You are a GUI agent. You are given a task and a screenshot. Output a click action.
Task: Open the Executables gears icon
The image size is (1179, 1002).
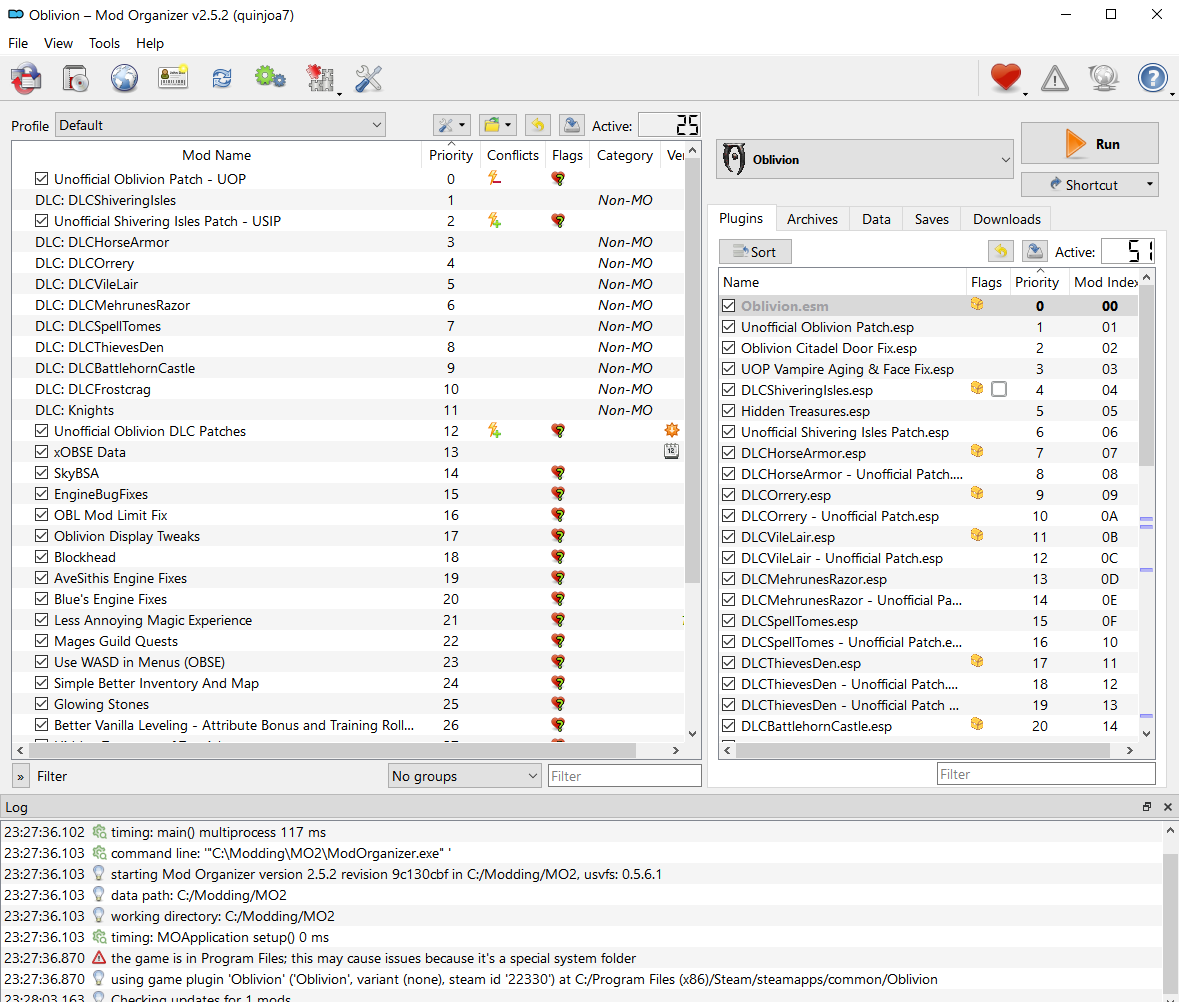click(270, 77)
